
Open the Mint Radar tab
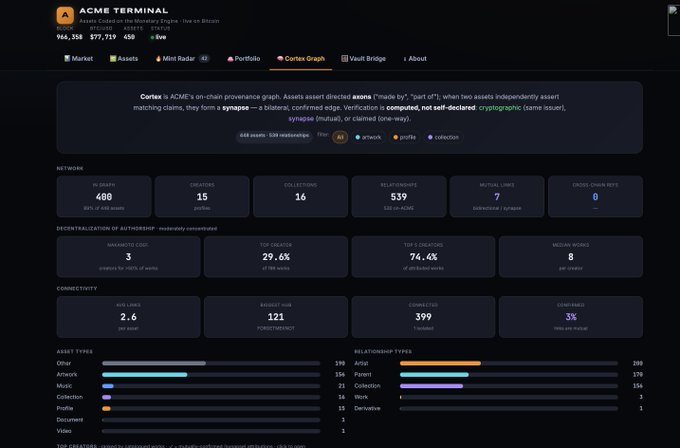182,59
